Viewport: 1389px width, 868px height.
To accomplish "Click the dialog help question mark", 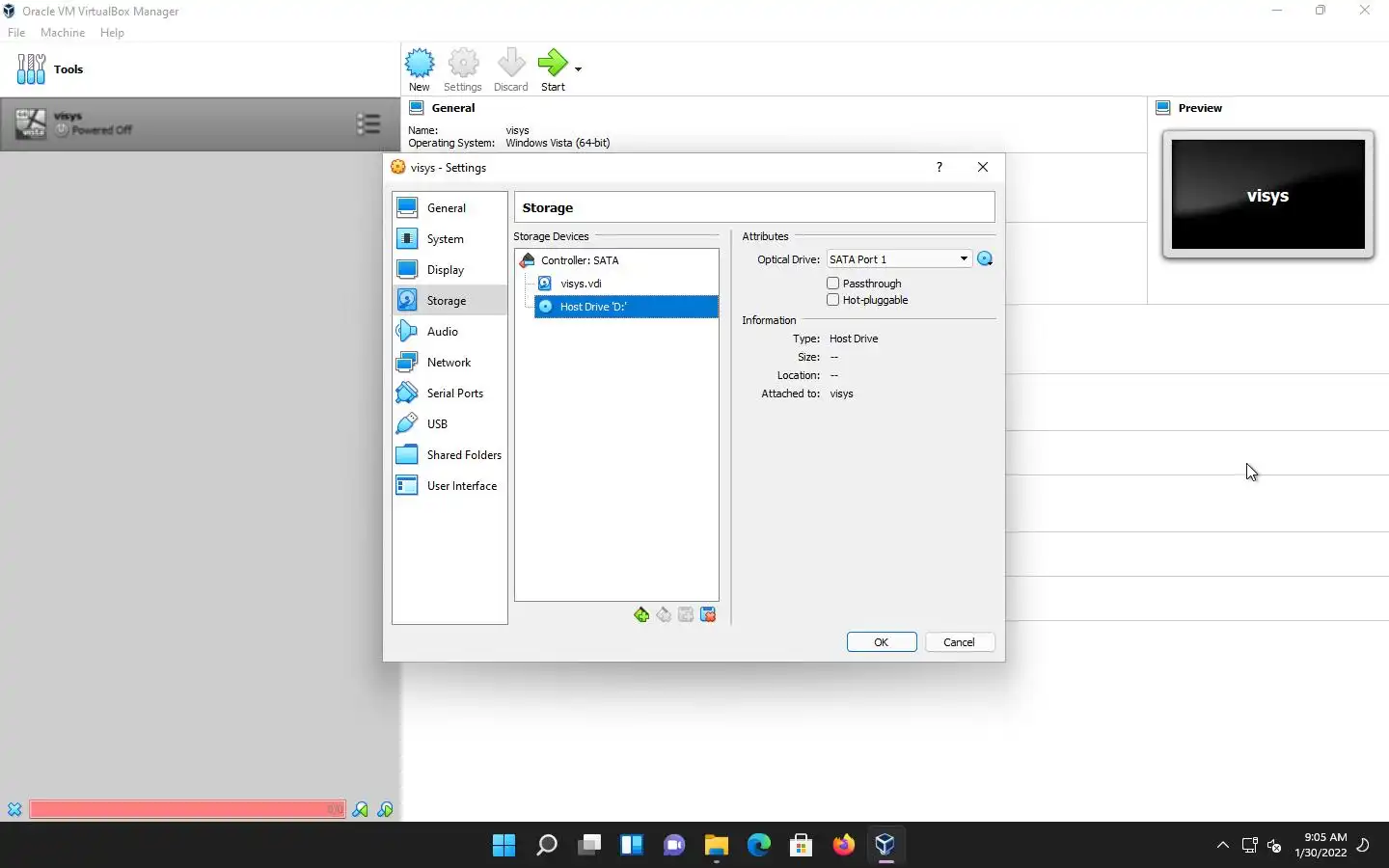I will [939, 167].
